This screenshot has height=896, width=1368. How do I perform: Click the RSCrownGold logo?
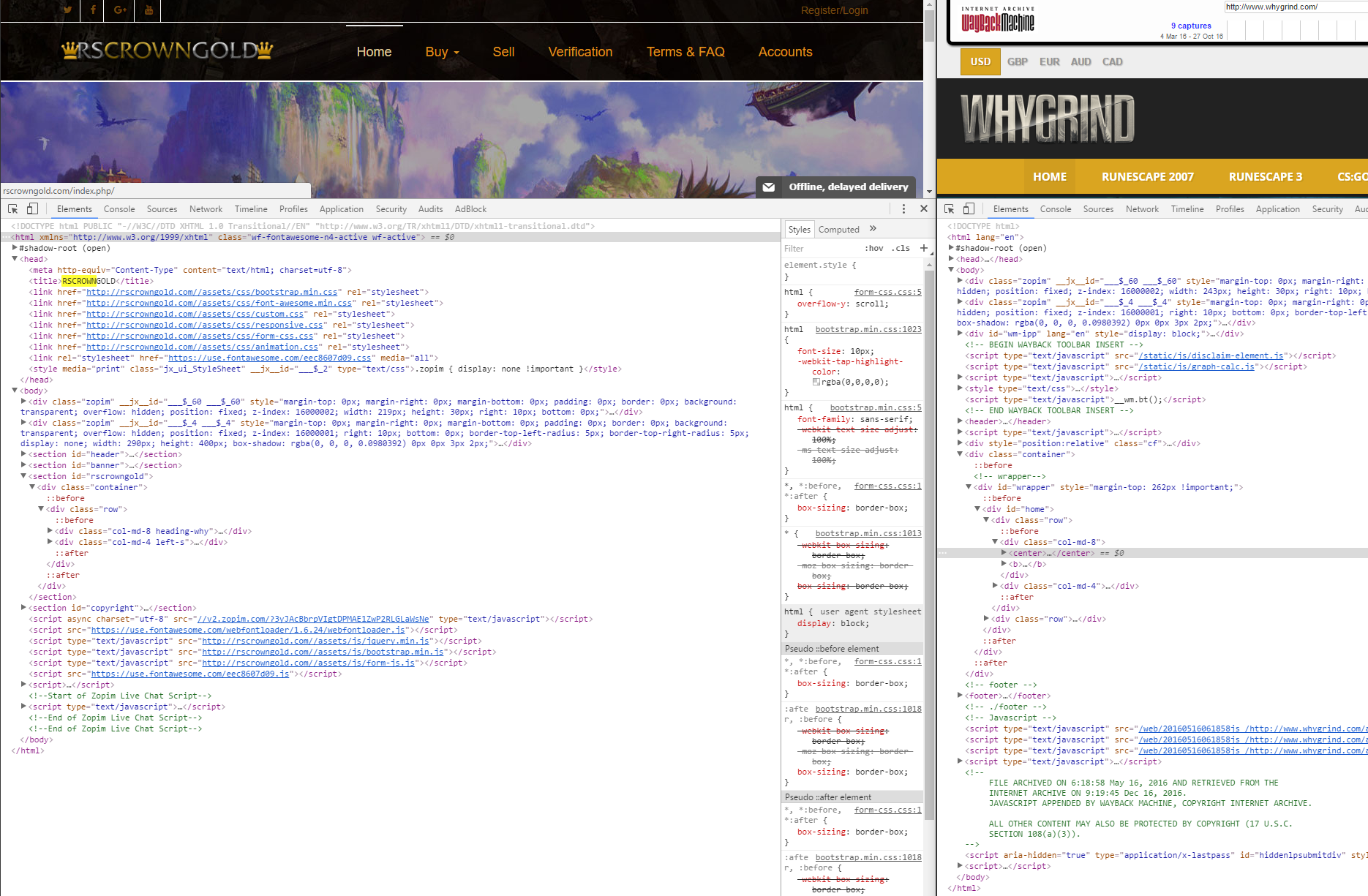click(x=168, y=50)
